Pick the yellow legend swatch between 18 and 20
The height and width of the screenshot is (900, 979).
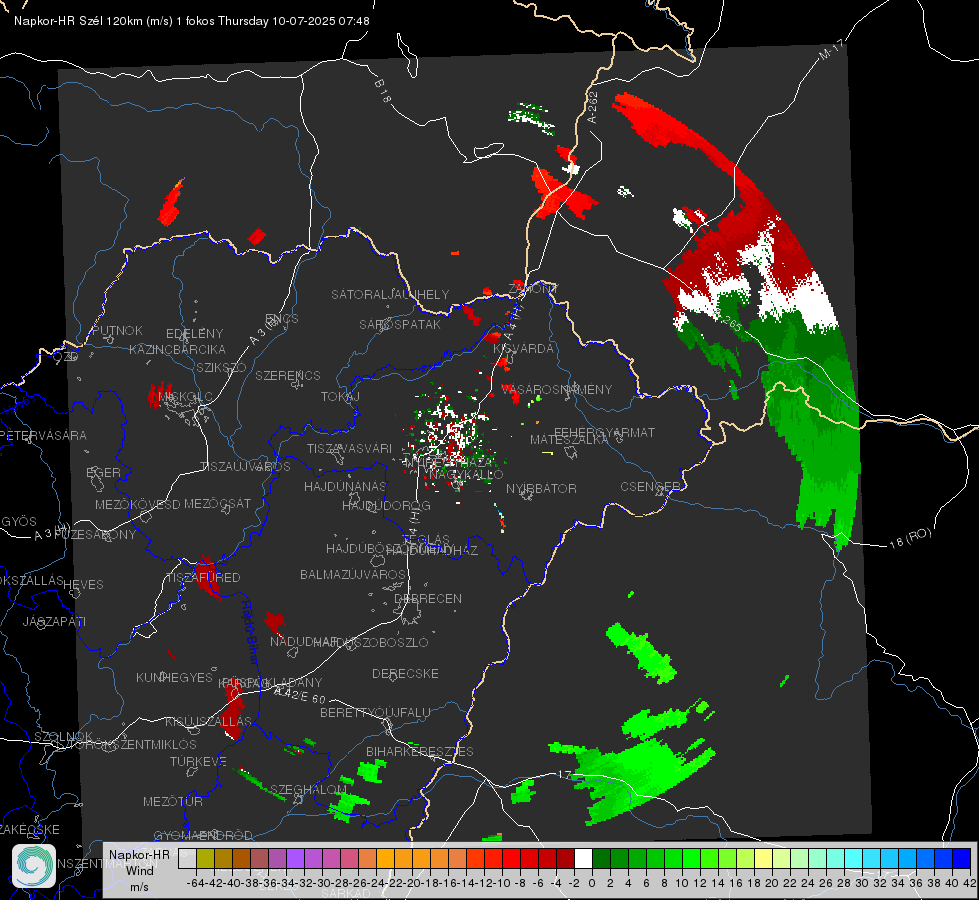pyautogui.click(x=764, y=858)
